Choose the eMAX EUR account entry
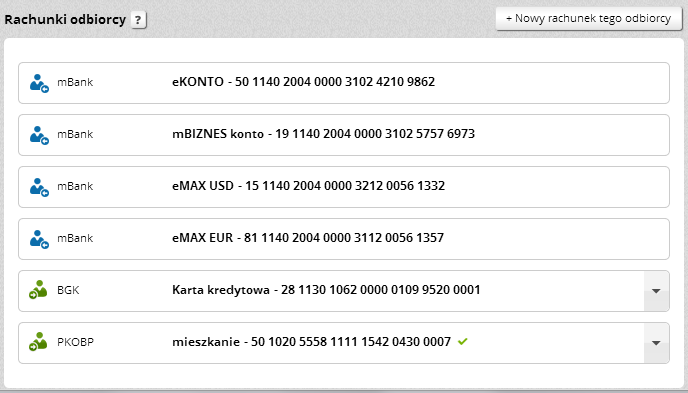The image size is (688, 393). pyautogui.click(x=344, y=239)
